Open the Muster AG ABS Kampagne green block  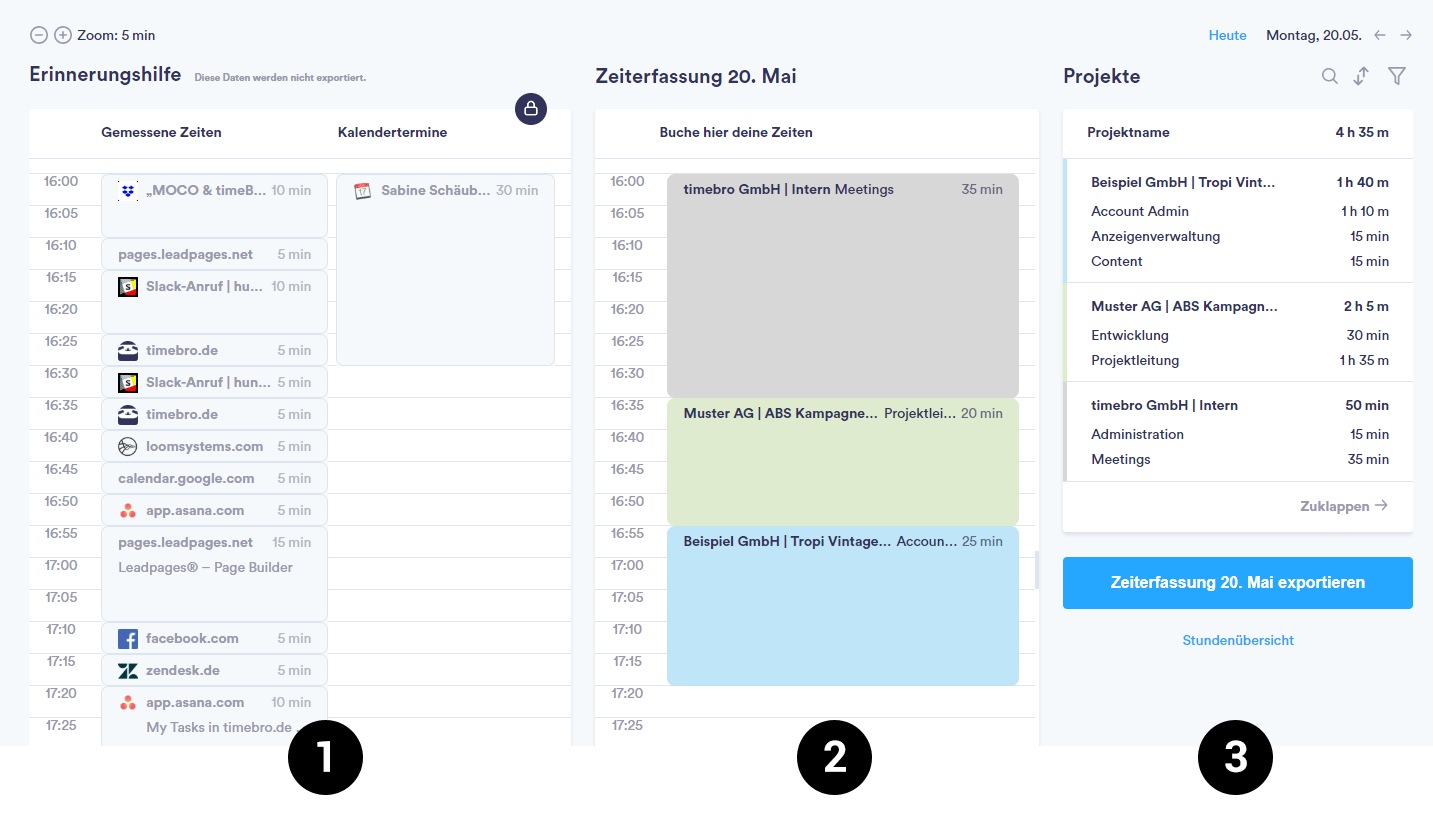(x=843, y=462)
